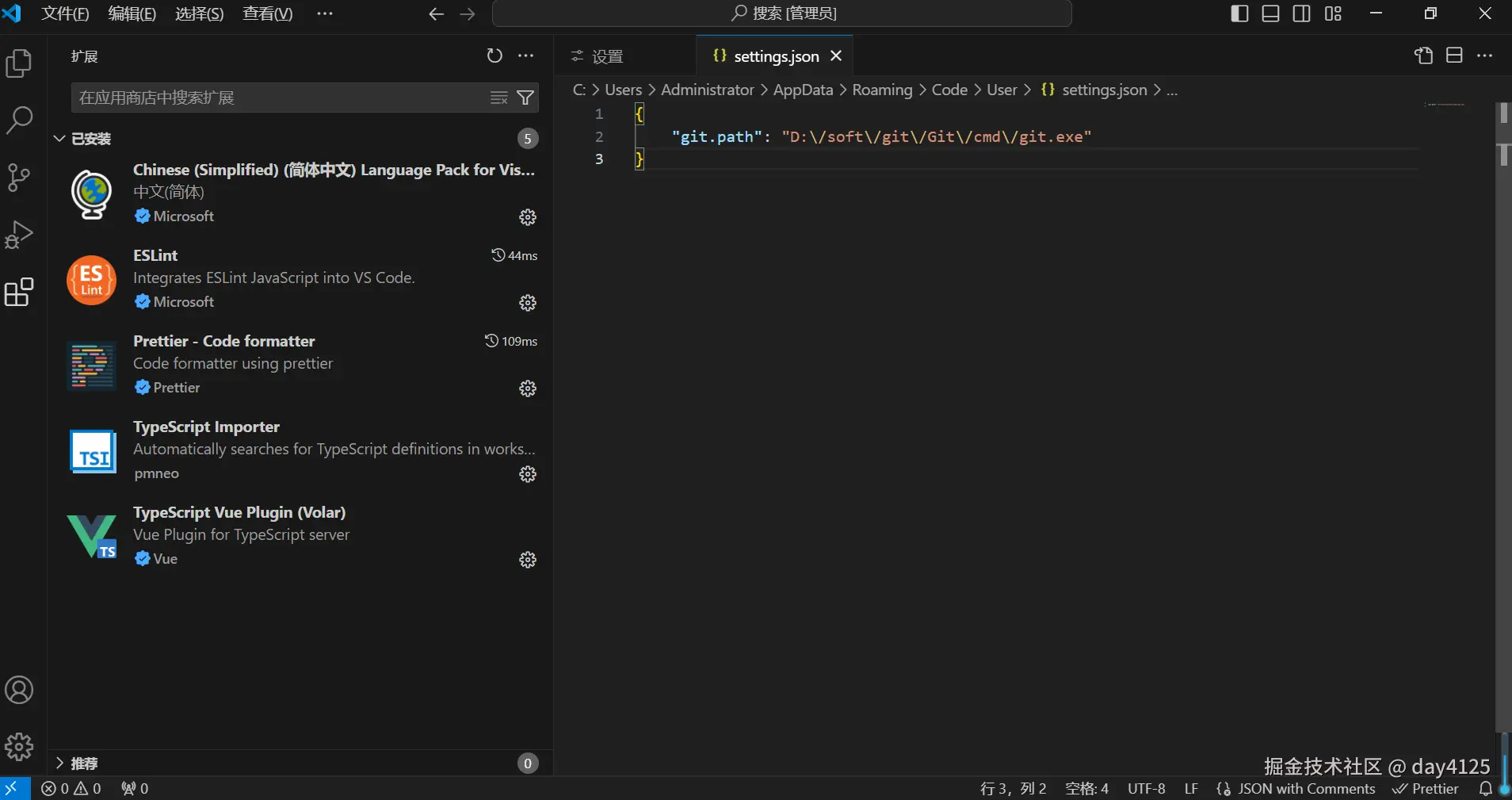Clear extensions search results icon
The width and height of the screenshot is (1512, 800).
pos(499,98)
